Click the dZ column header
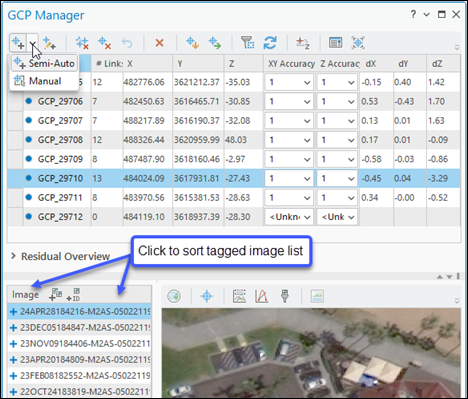The width and height of the screenshot is (468, 399). pyautogui.click(x=443, y=63)
